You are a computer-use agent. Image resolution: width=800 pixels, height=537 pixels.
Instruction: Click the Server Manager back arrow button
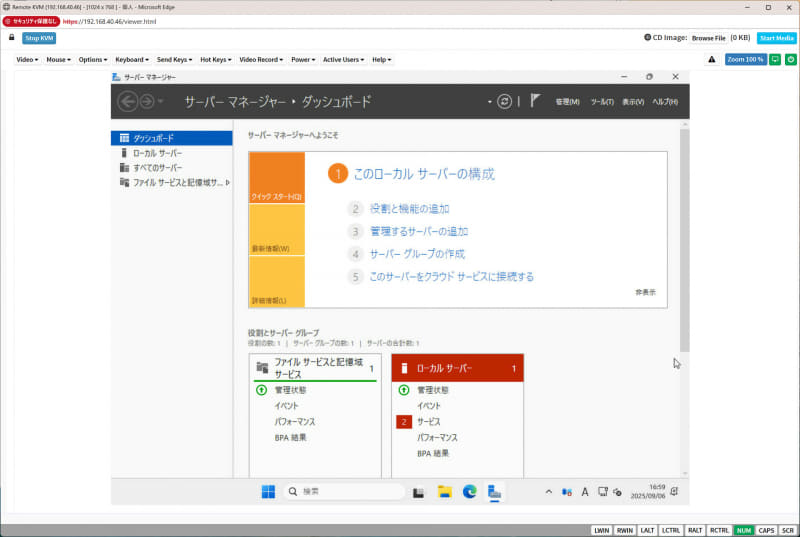click(x=128, y=101)
